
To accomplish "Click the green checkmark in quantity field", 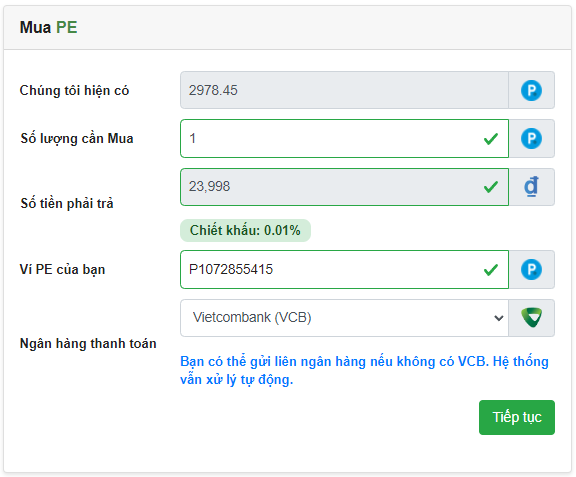I will click(x=491, y=139).
